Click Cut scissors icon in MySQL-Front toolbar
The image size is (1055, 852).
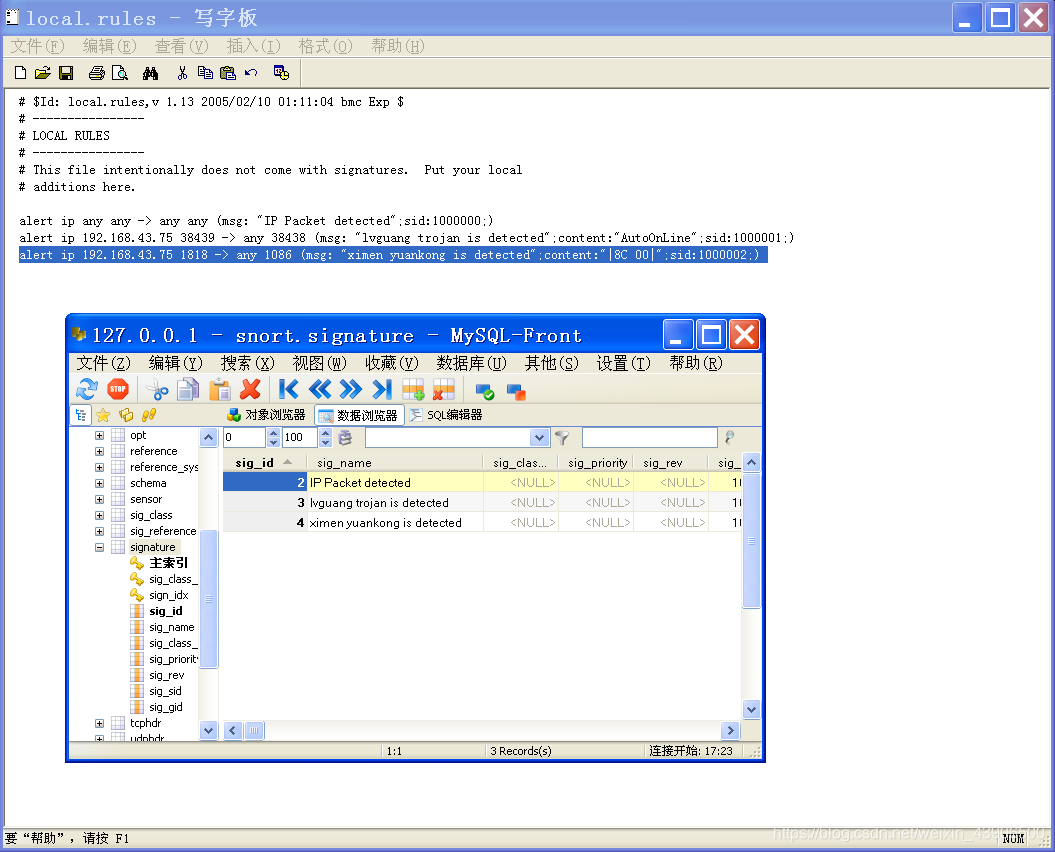157,389
